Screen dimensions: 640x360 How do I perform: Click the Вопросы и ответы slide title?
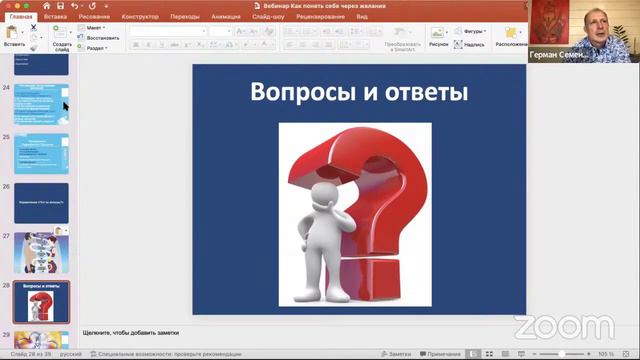click(359, 91)
